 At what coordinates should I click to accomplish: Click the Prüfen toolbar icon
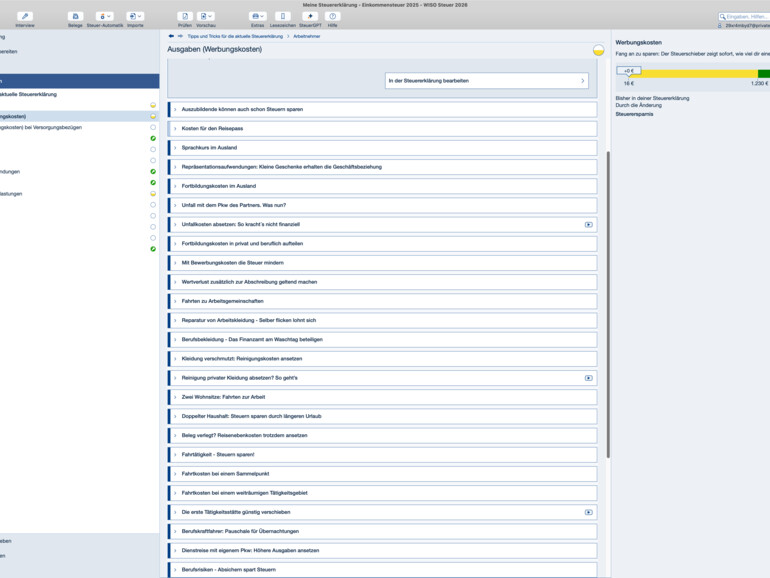point(185,19)
